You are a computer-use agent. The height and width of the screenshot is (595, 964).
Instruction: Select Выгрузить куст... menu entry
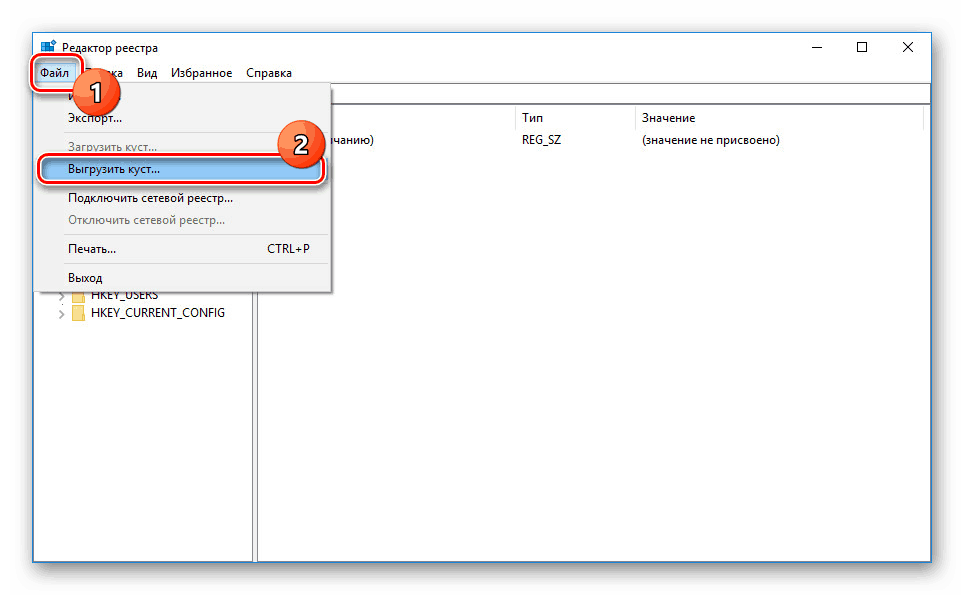(x=181, y=169)
